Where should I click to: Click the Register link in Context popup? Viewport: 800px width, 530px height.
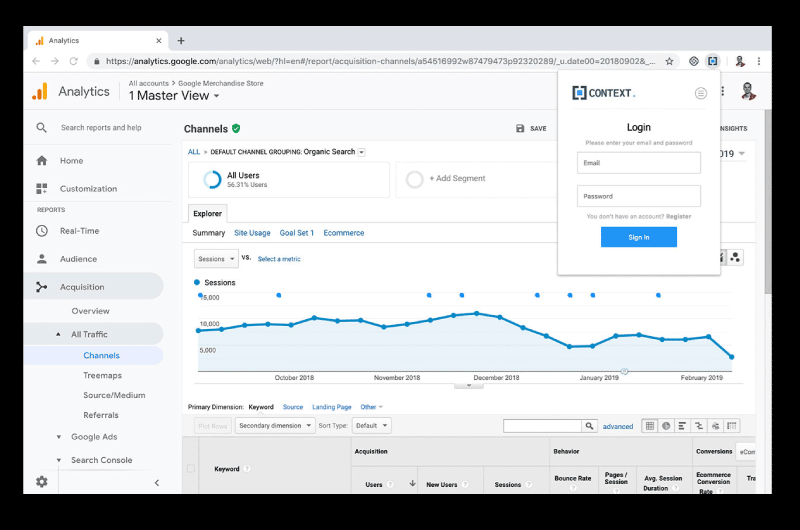coord(678,217)
